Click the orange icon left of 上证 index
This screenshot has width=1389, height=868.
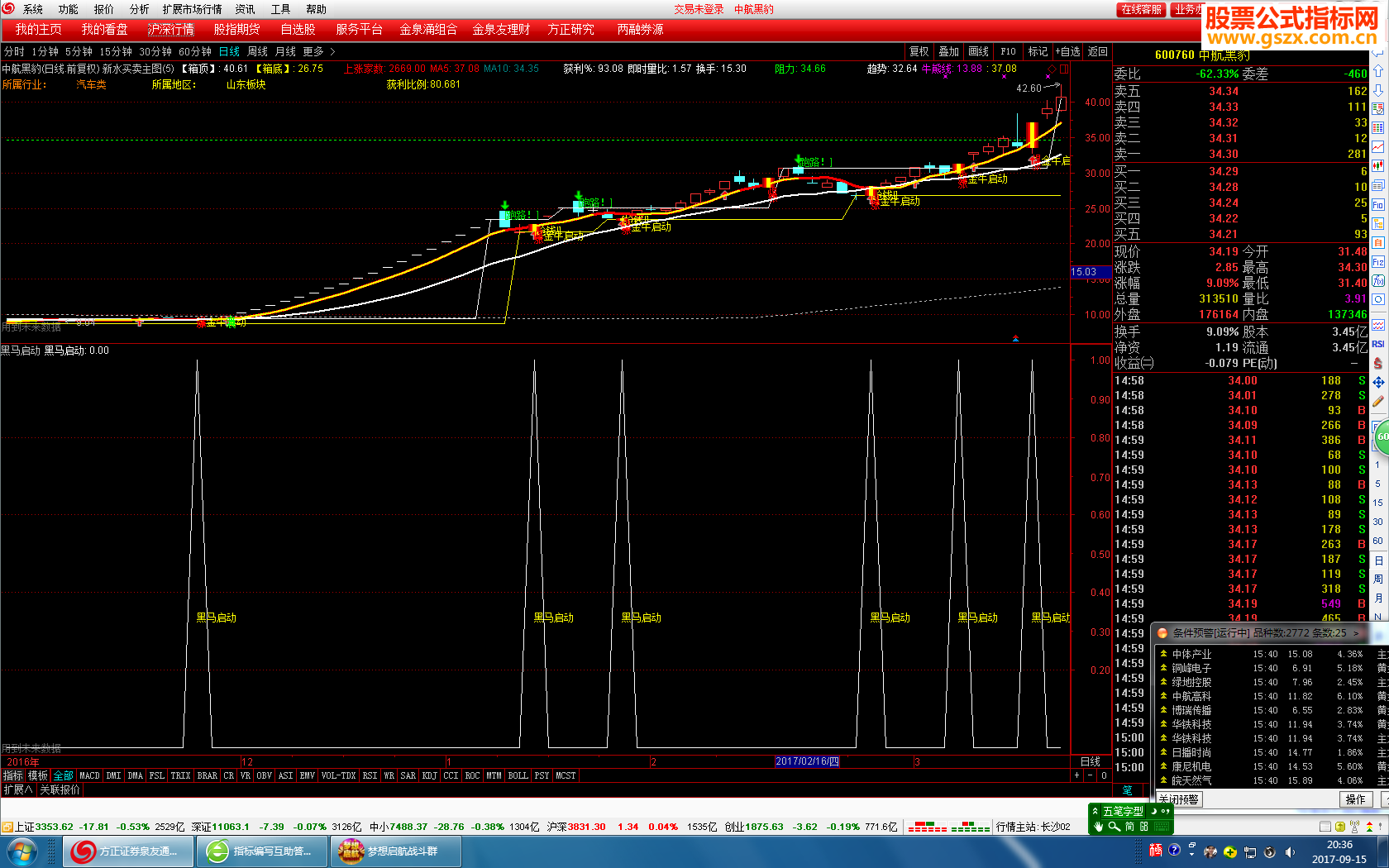pyautogui.click(x=7, y=827)
